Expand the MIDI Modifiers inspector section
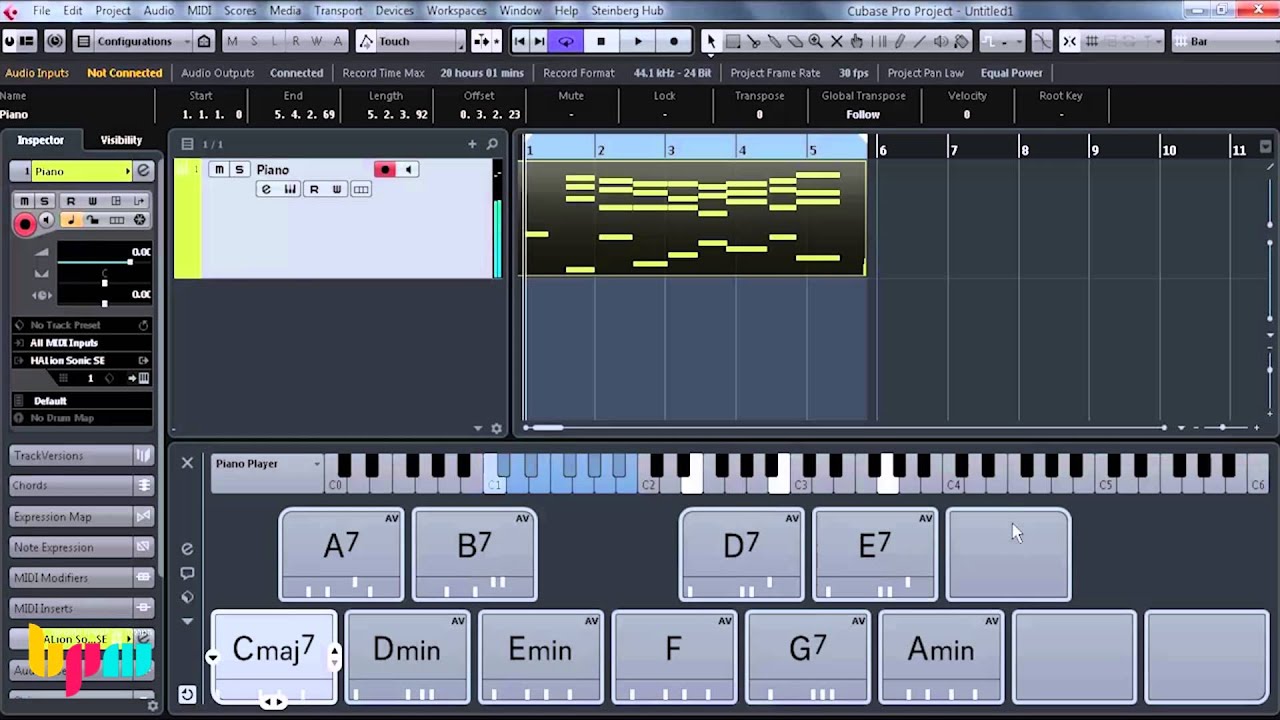This screenshot has height=720, width=1280. click(x=82, y=578)
